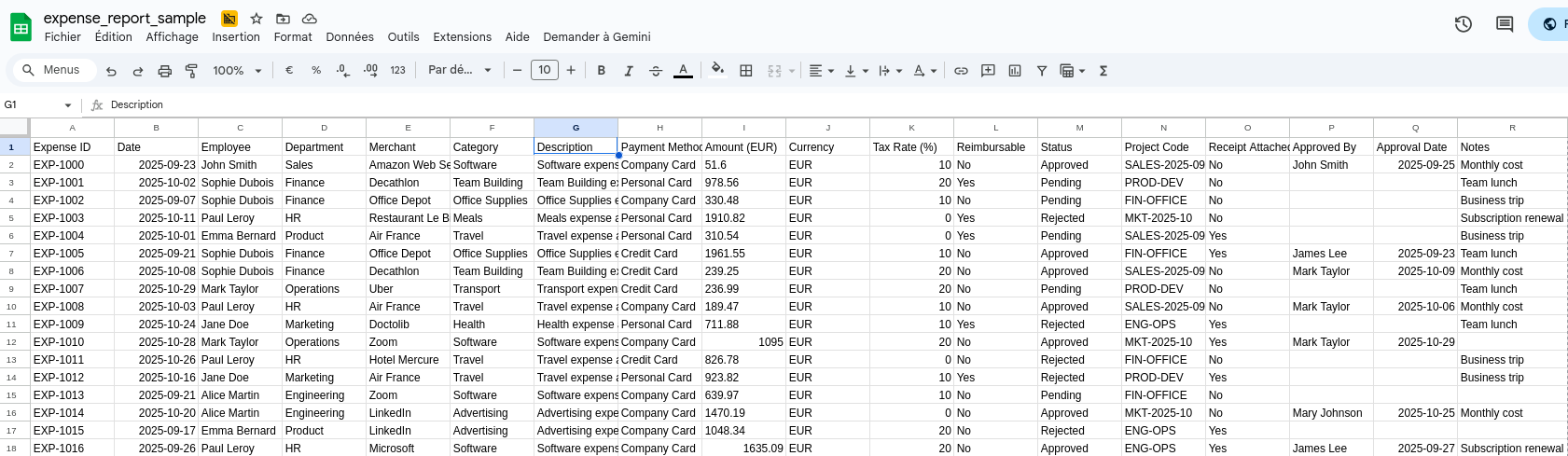Screen dimensions: 1568x456
Task: Create a filter
Action: [x=1042, y=70]
